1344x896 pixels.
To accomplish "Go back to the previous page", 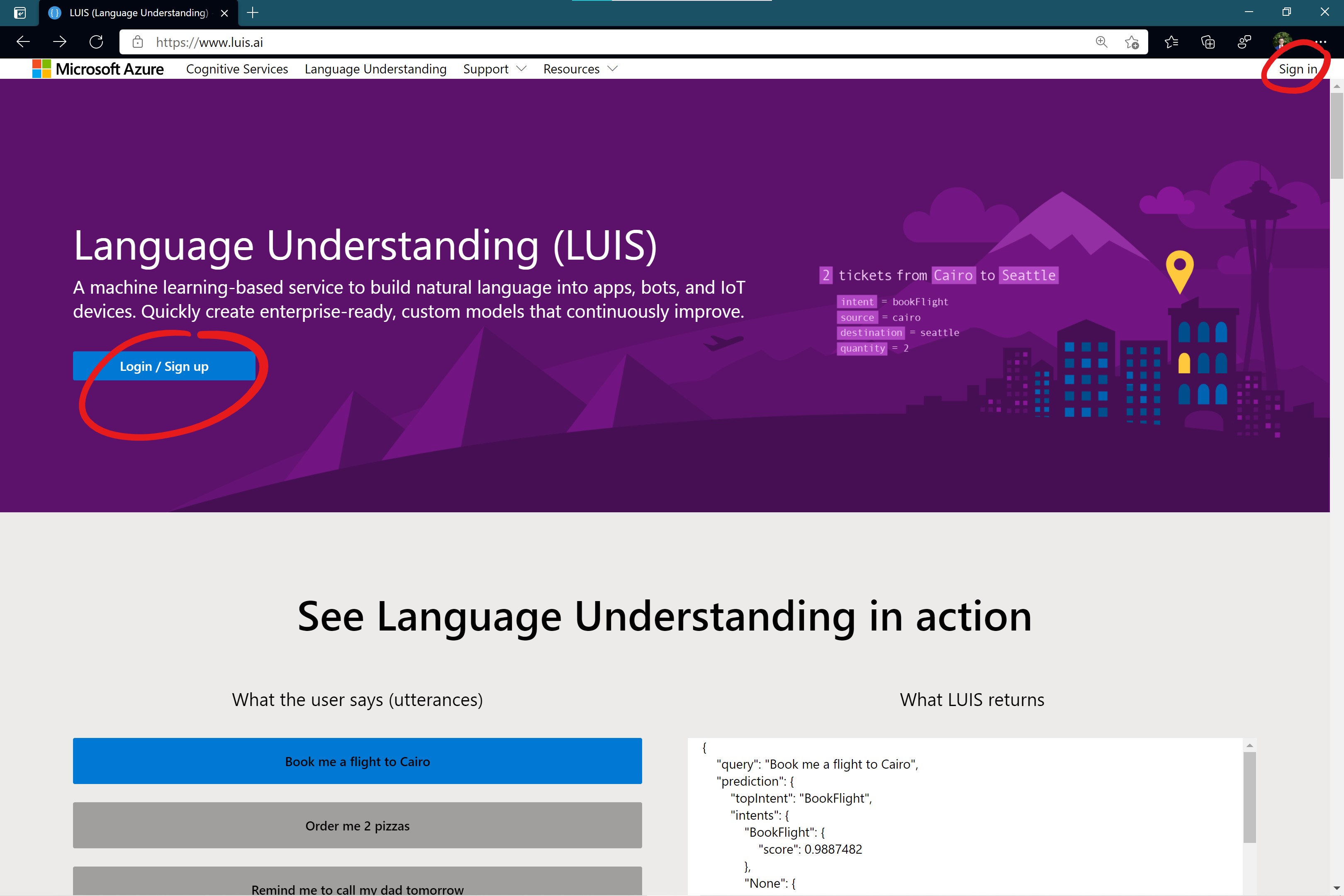I will click(x=23, y=42).
